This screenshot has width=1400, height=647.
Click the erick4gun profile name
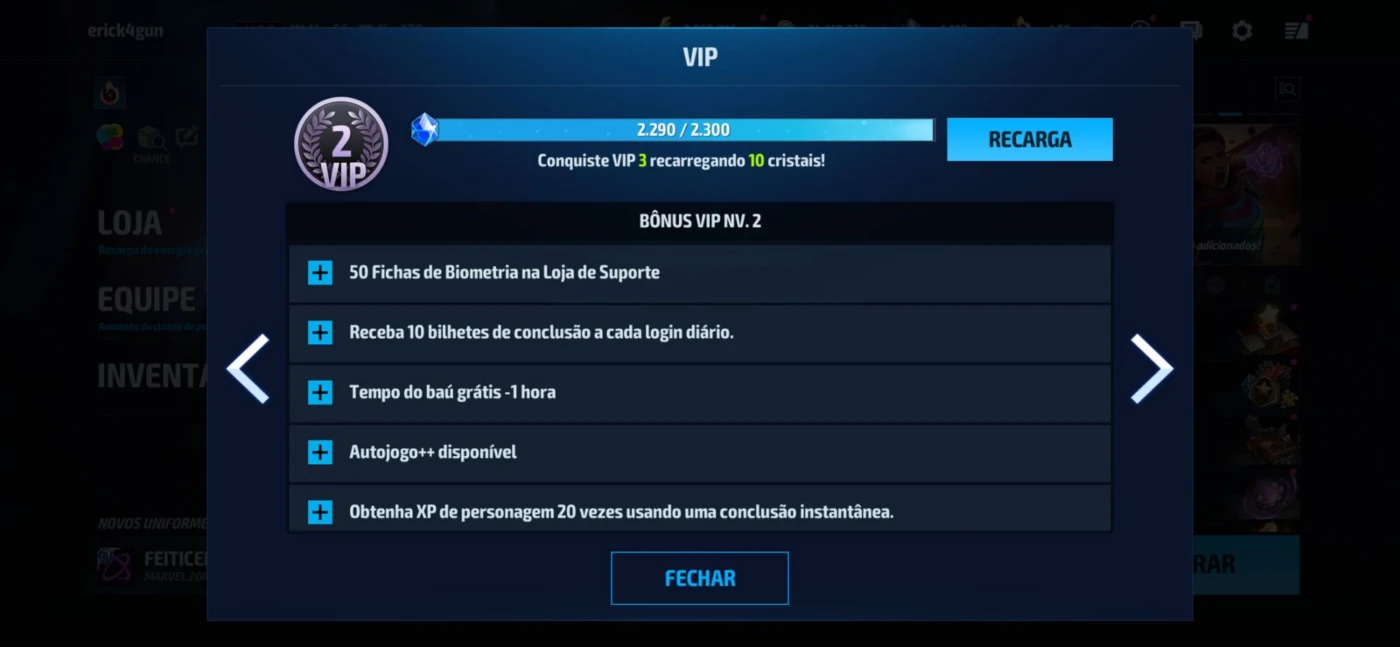click(x=125, y=31)
